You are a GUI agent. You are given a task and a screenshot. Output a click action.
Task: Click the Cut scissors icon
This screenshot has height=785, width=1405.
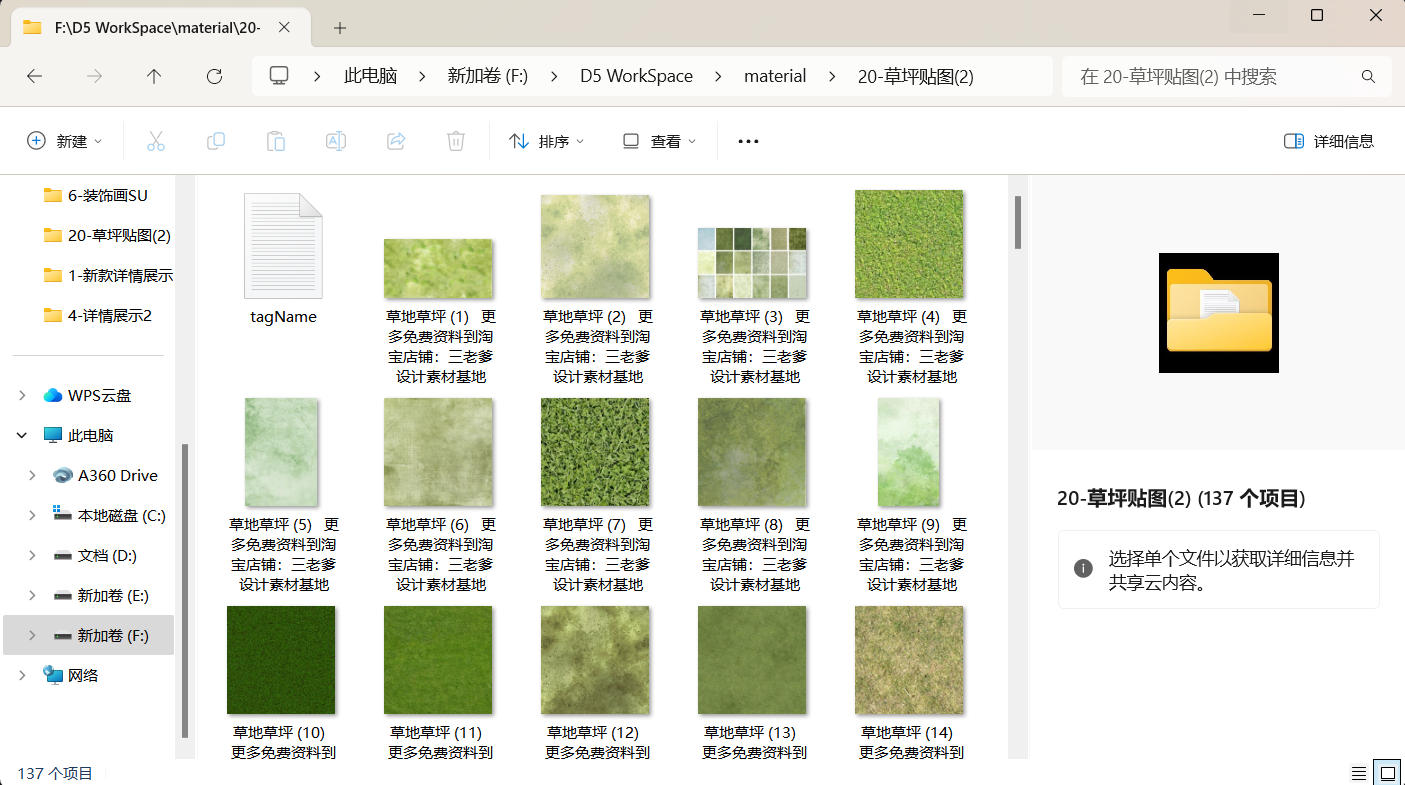point(155,141)
